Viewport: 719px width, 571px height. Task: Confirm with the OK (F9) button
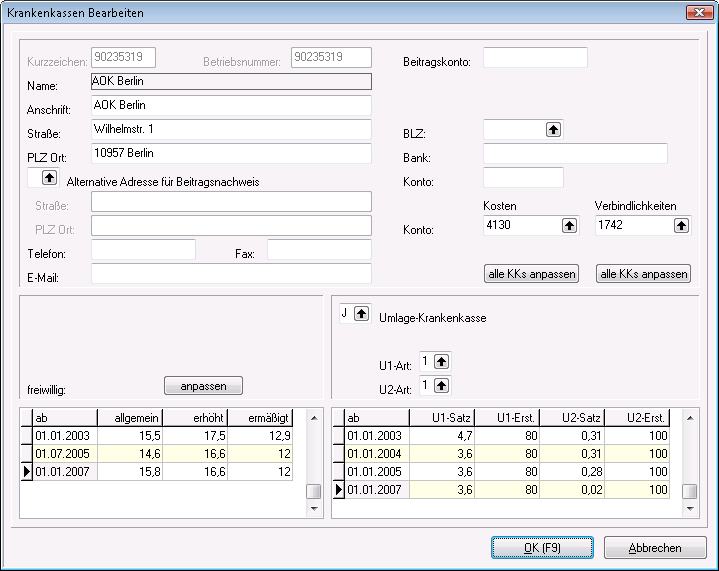[x=542, y=548]
